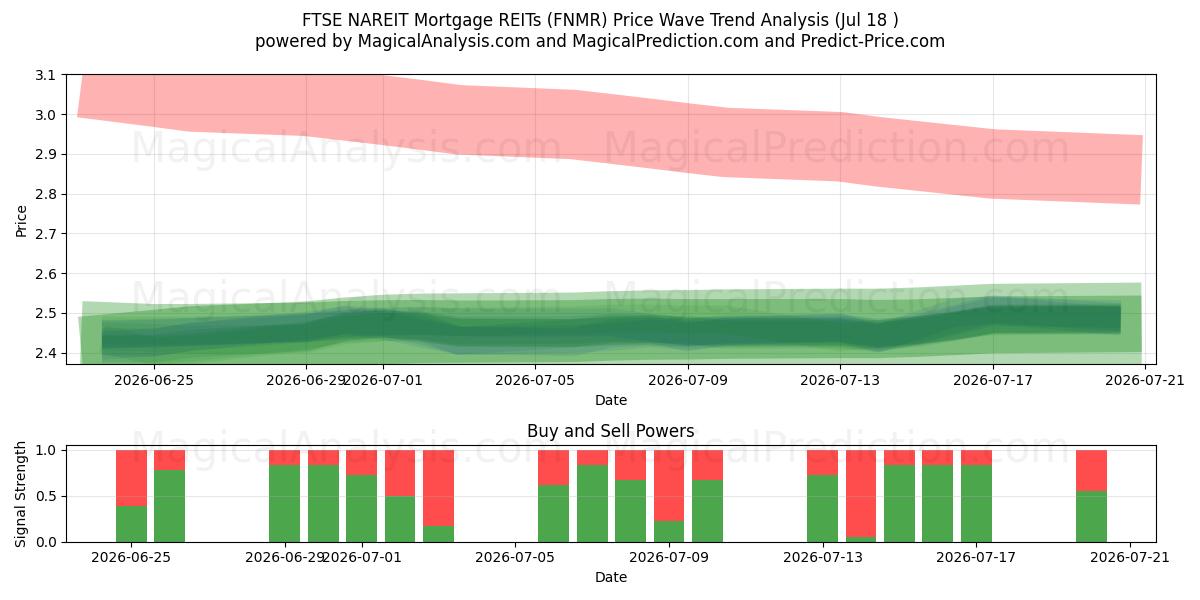This screenshot has height=600, width=1200.
Task: Click the green buy segment of the 2026-07-13 bar
Action: (x=823, y=508)
